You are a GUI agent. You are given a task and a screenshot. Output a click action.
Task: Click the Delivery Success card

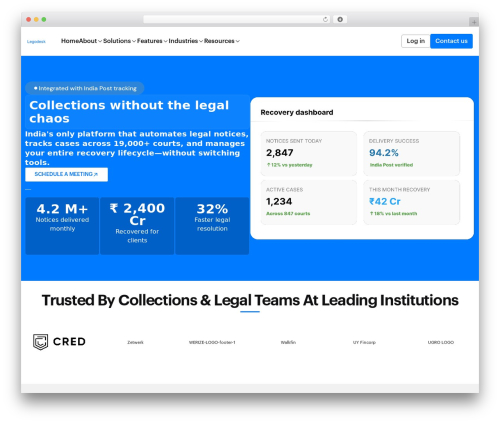[x=412, y=153]
